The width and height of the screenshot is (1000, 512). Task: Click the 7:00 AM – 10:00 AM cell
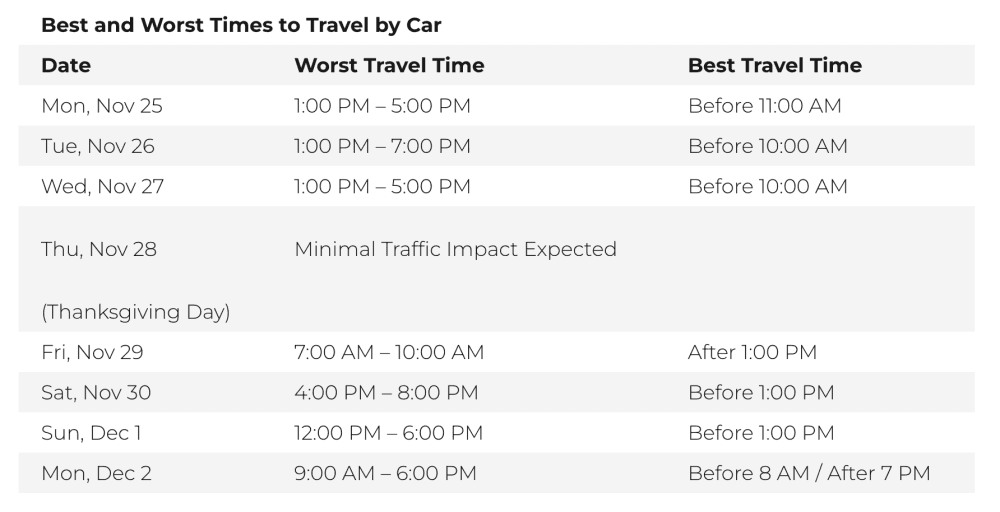coord(389,352)
